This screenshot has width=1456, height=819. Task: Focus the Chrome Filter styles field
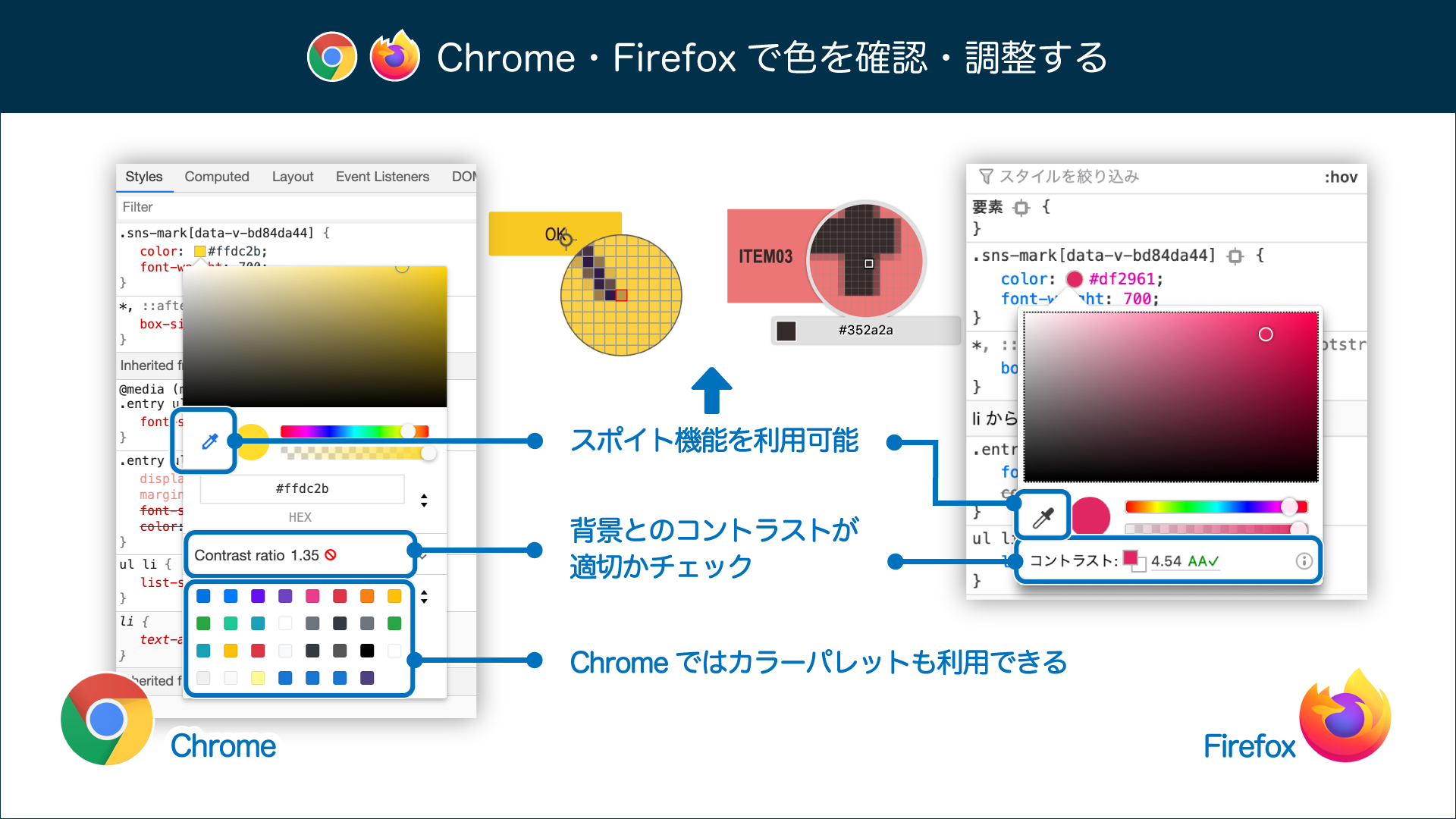pyautogui.click(x=296, y=207)
